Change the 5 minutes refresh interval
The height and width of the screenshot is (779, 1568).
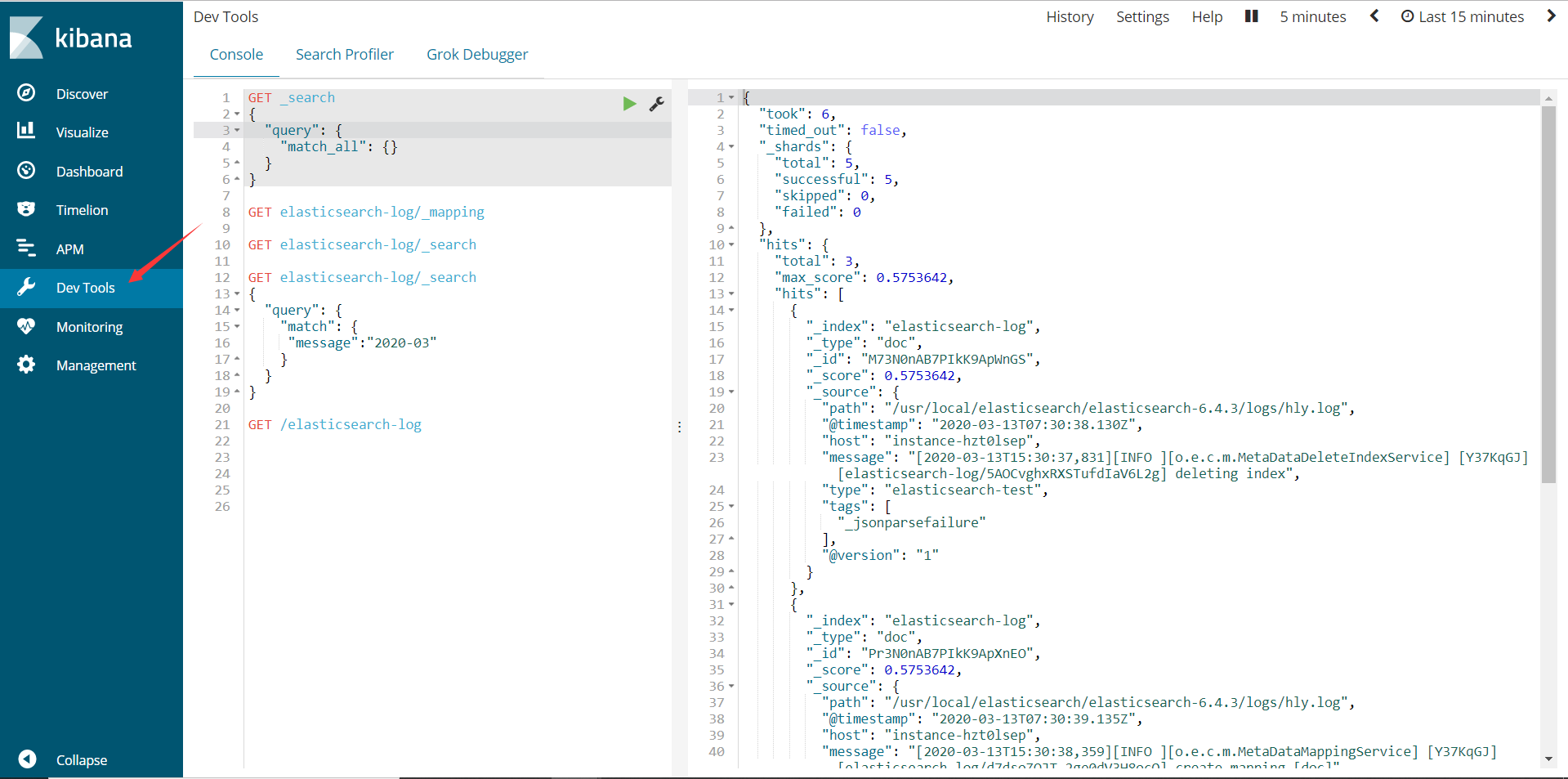tap(1312, 17)
